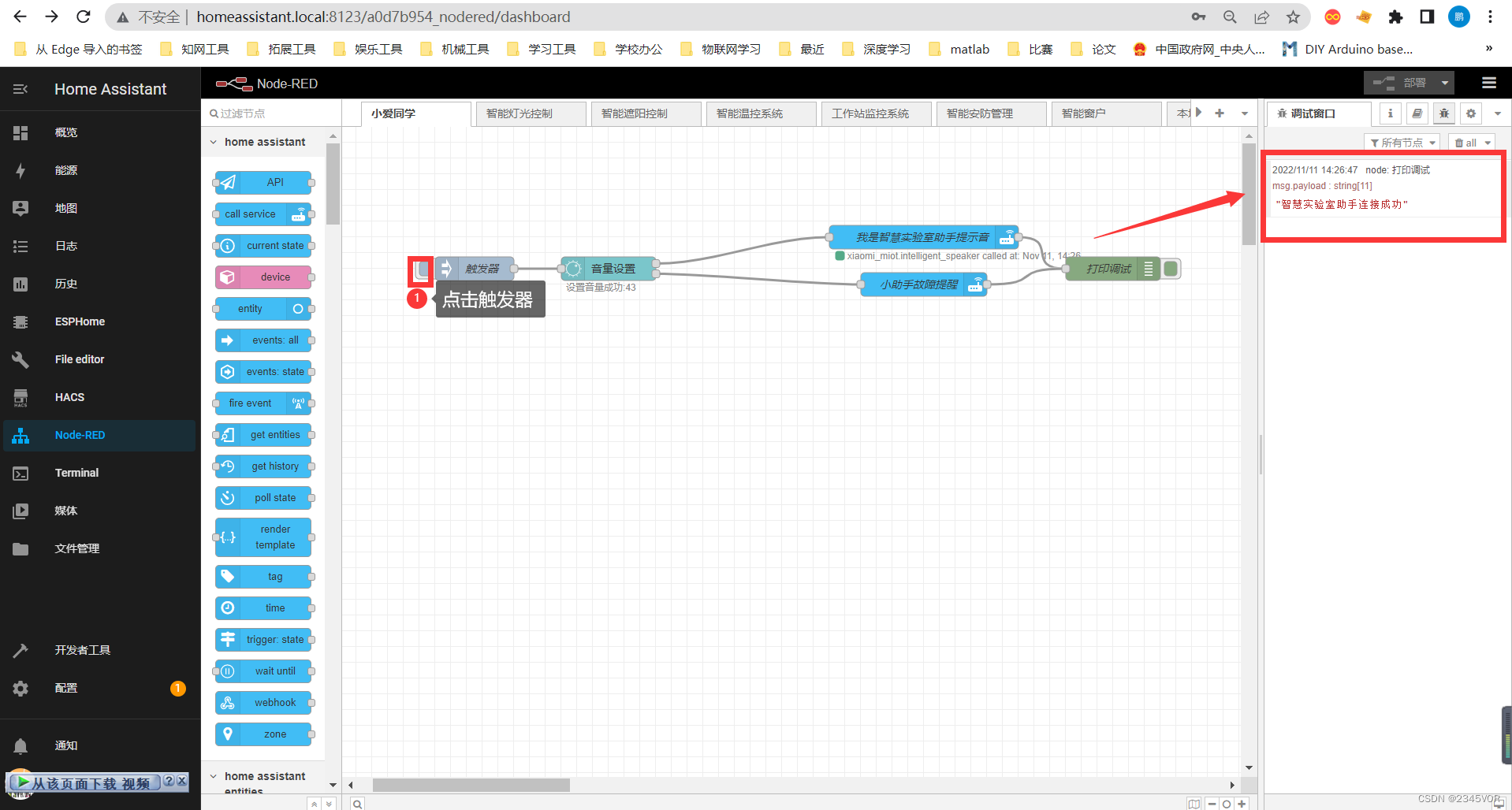
Task: Open sidebar tab list dropdown
Action: pos(1497,113)
